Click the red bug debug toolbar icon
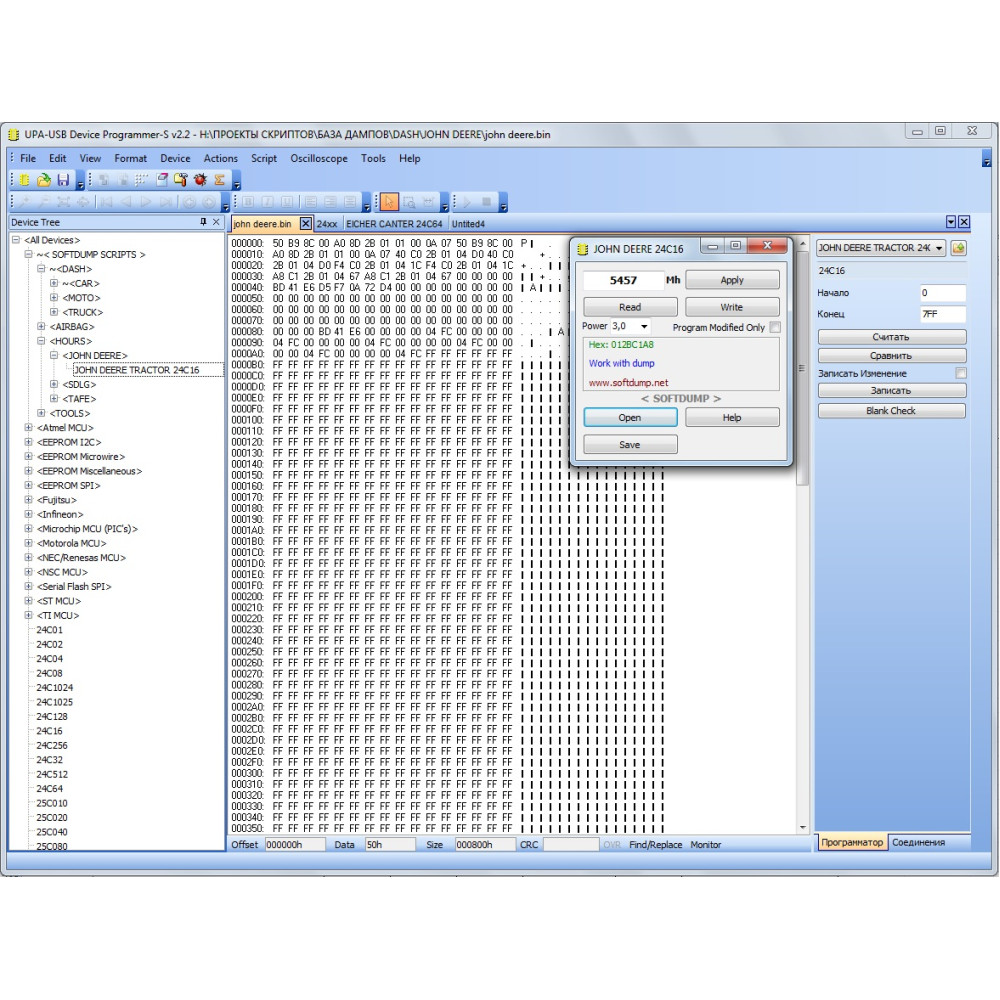The height and width of the screenshot is (1000, 1000). [200, 180]
